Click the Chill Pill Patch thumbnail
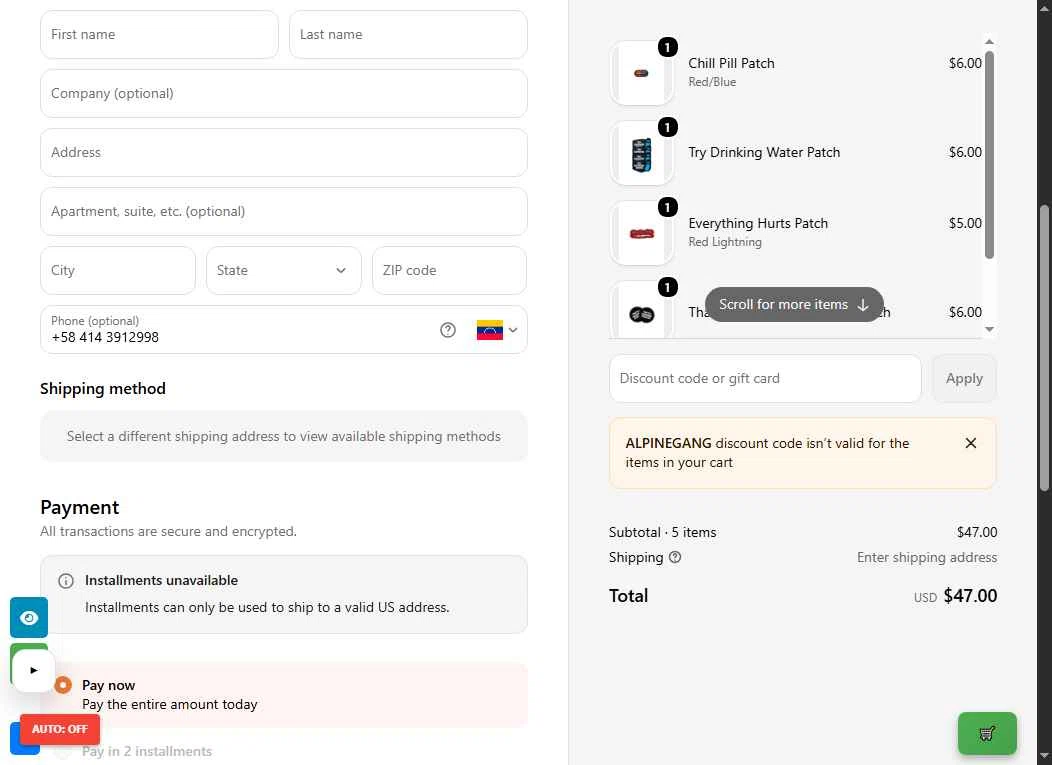1052x765 pixels. [x=641, y=72]
